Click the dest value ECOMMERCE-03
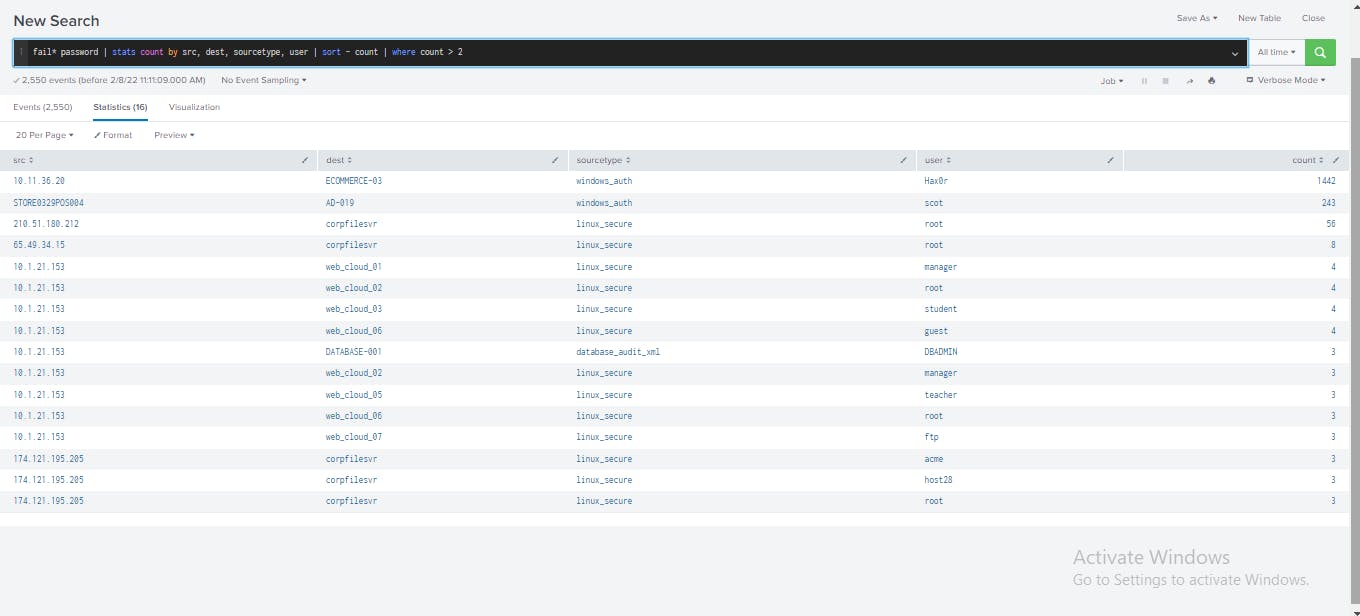This screenshot has height=616, width=1360. coord(354,181)
